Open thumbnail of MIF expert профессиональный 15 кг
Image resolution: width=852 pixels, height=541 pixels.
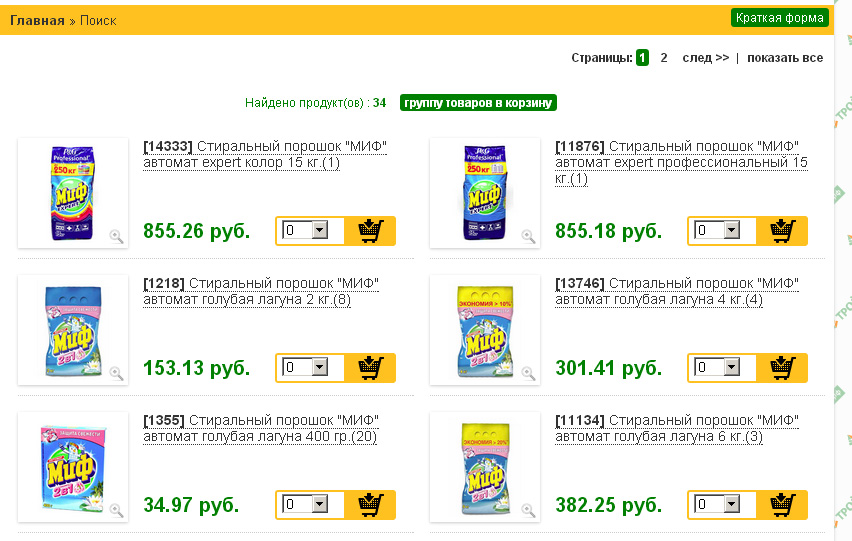click(485, 192)
